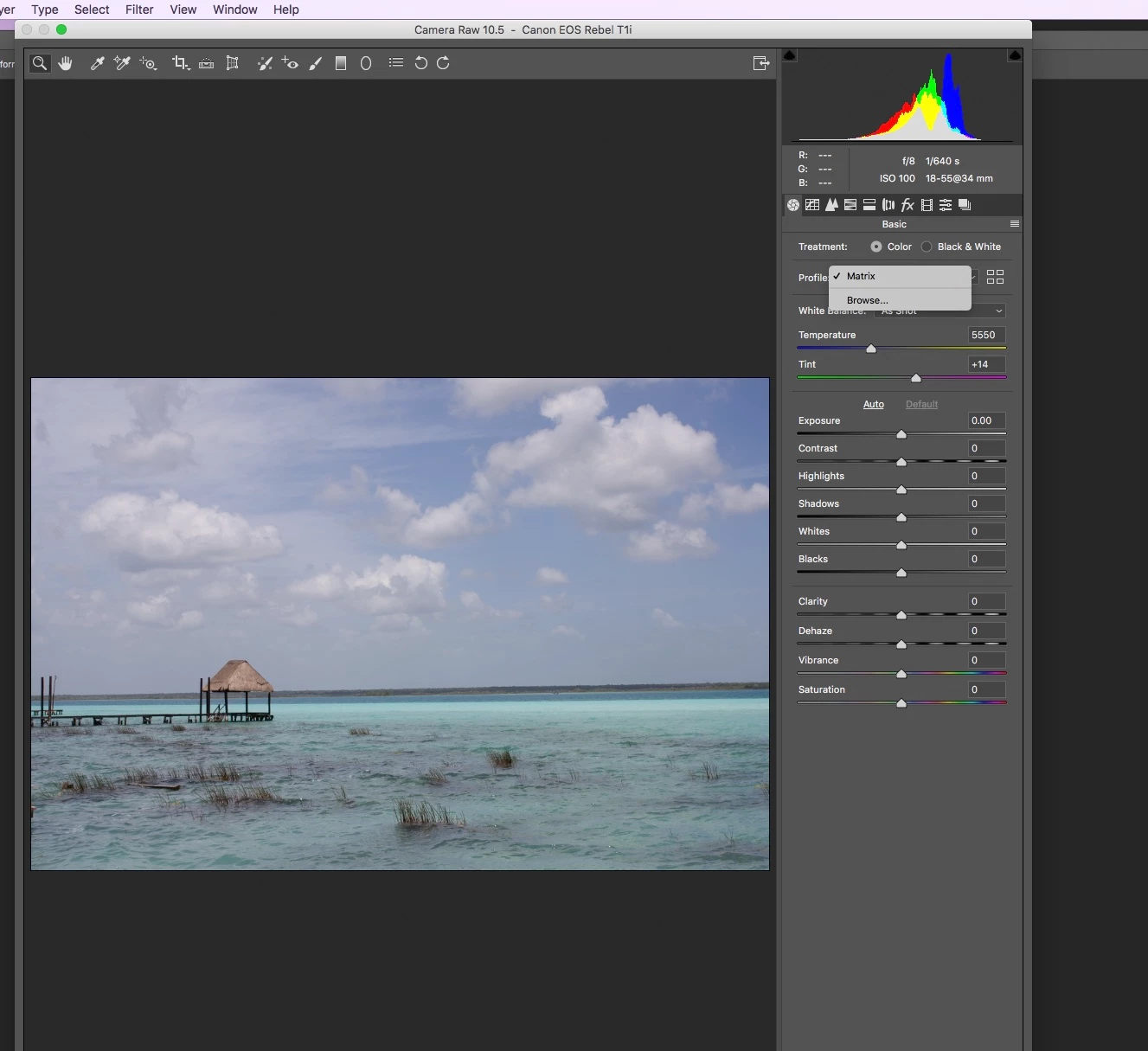Select Black & White treatment radio button

pyautogui.click(x=927, y=247)
